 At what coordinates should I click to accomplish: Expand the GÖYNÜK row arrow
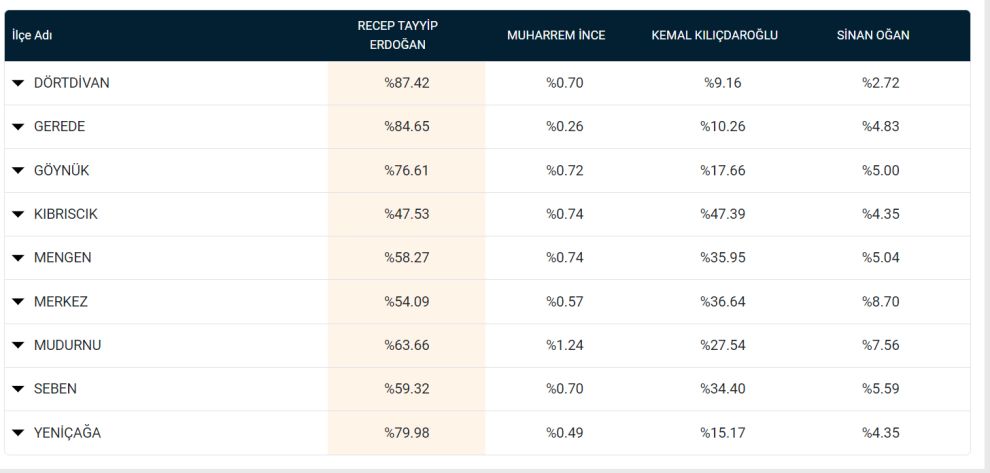(x=18, y=171)
